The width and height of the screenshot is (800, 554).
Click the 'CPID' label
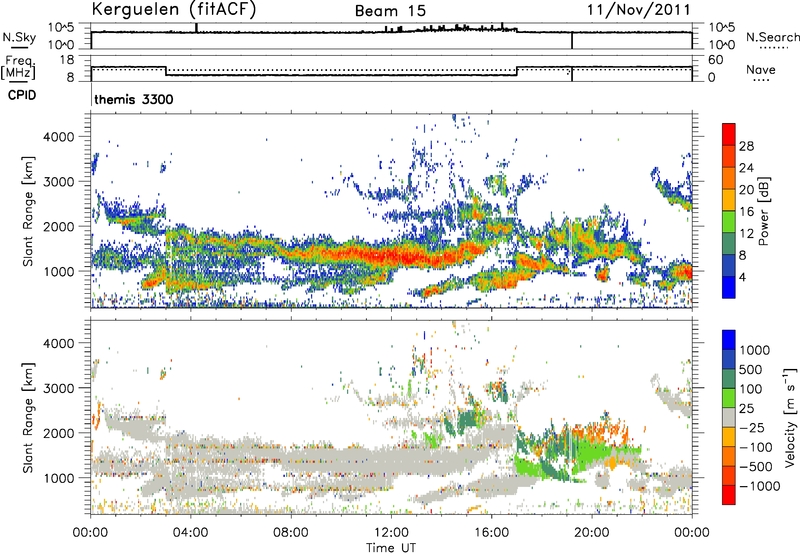pyautogui.click(x=22, y=95)
